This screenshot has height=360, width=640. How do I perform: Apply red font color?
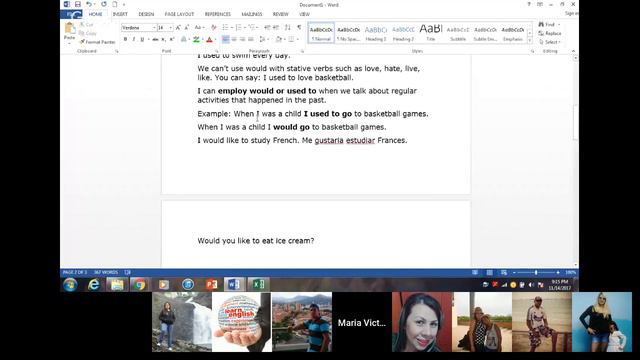pyautogui.click(x=209, y=39)
